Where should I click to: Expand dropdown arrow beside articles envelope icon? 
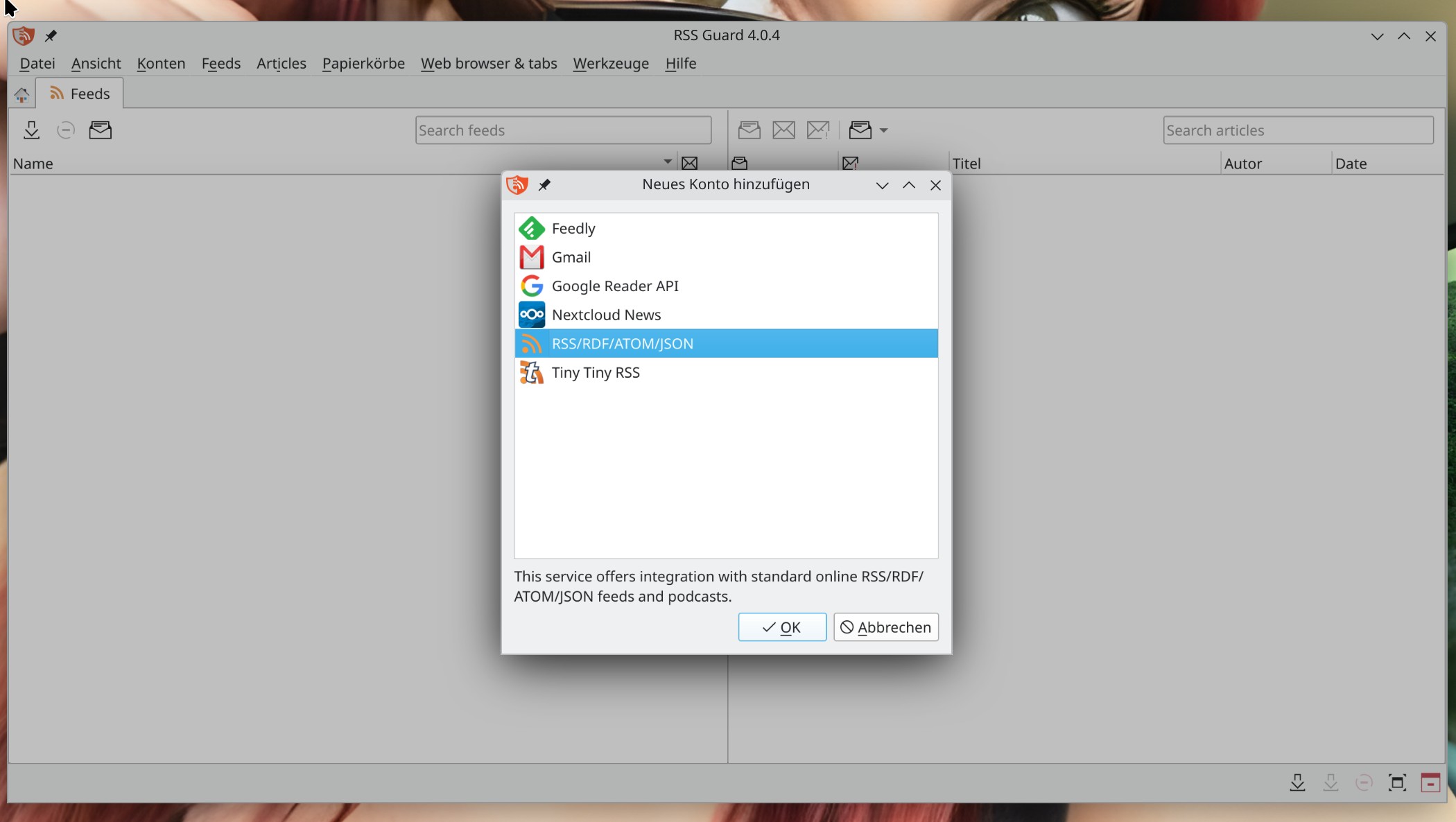tap(883, 130)
